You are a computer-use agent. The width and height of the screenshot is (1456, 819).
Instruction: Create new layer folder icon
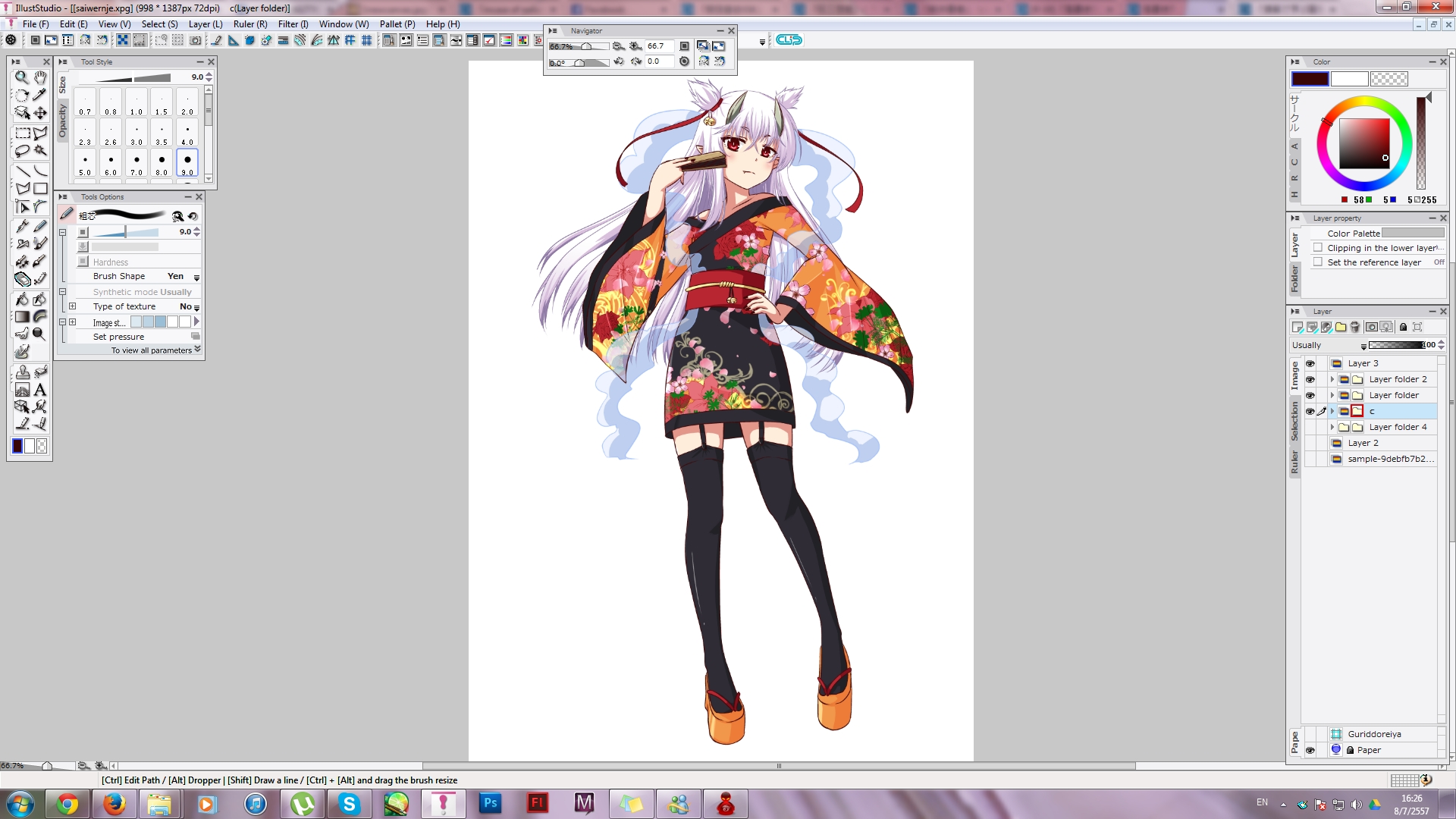pyautogui.click(x=1341, y=327)
